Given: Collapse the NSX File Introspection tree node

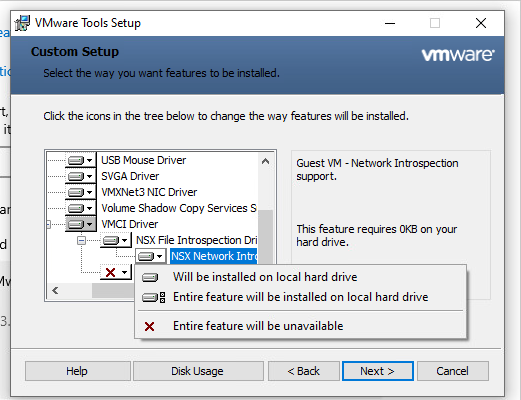Looking at the screenshot, I should click(81, 240).
